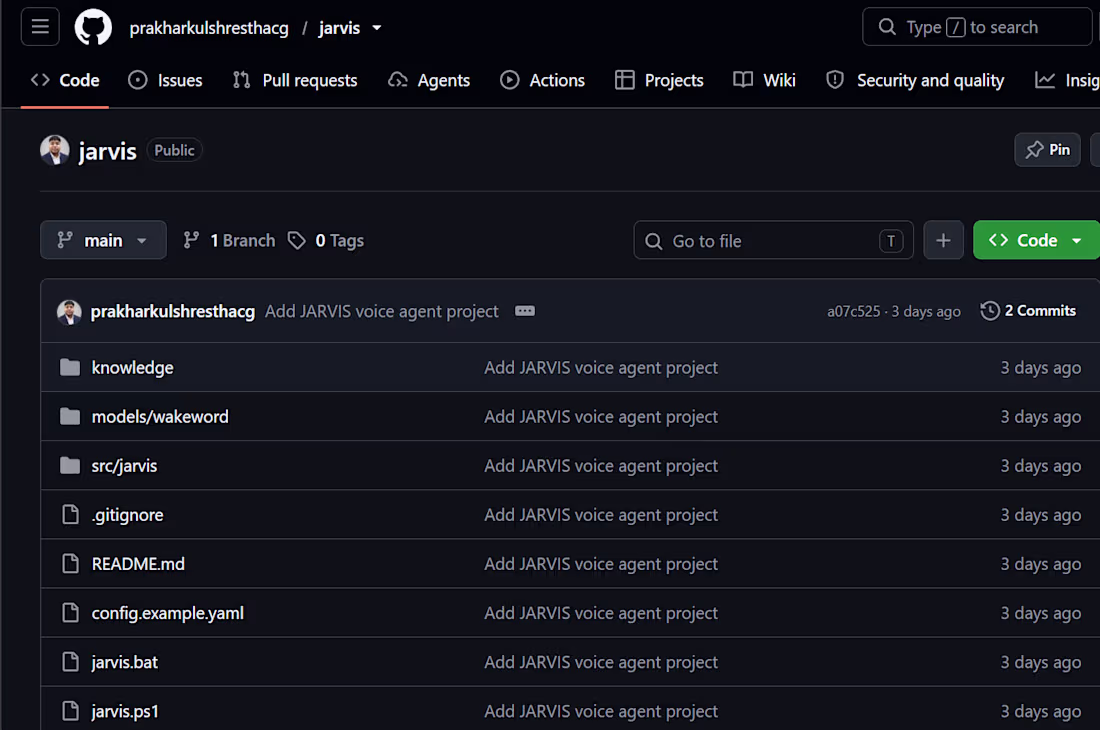Open the Wiki tab
This screenshot has width=1100, height=730.
click(765, 81)
